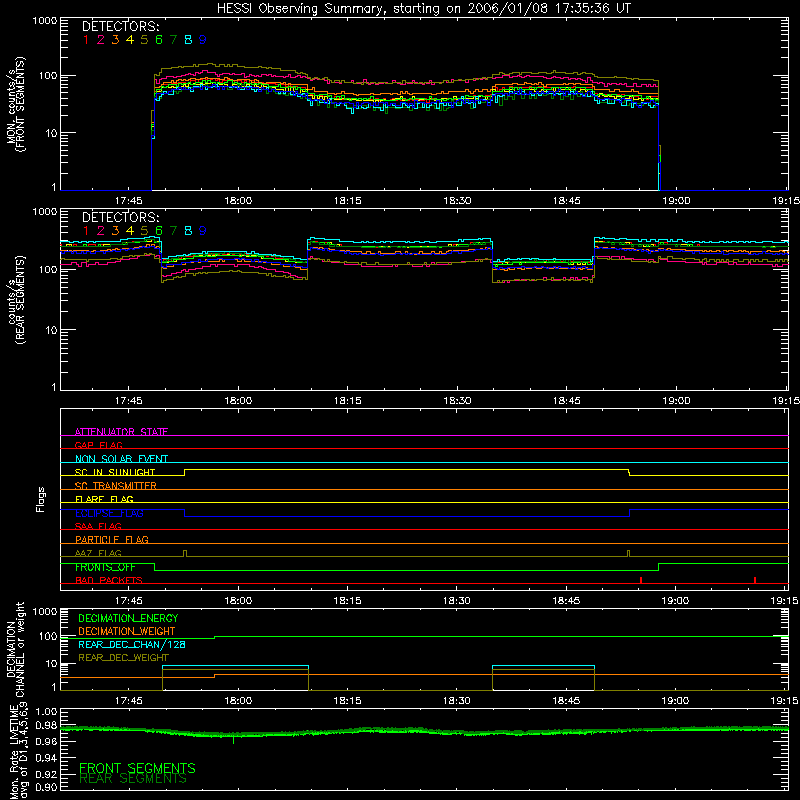Image resolution: width=800 pixels, height=800 pixels.
Task: Select detector 4 in the front segments legend
Action: click(130, 40)
